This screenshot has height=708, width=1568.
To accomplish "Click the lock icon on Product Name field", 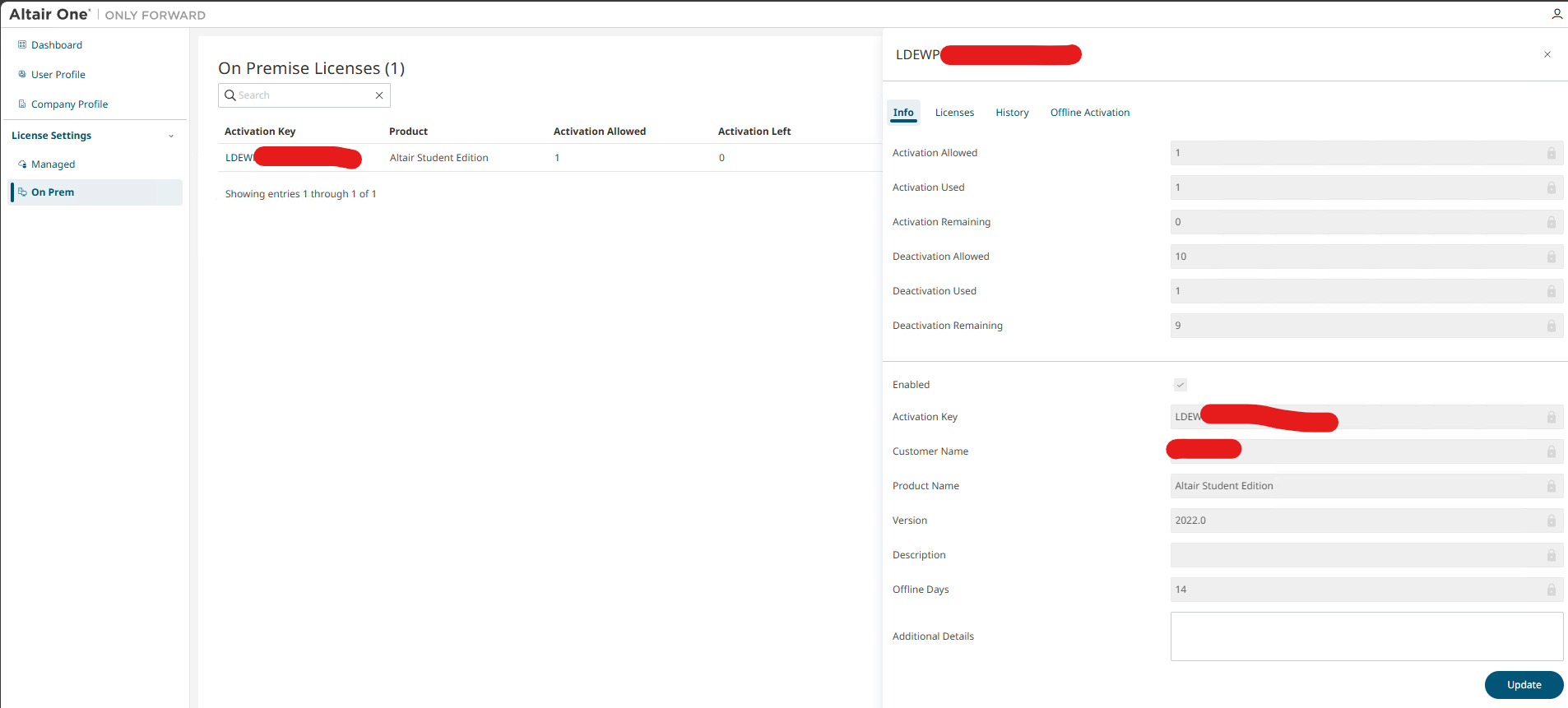I will 1552,486.
